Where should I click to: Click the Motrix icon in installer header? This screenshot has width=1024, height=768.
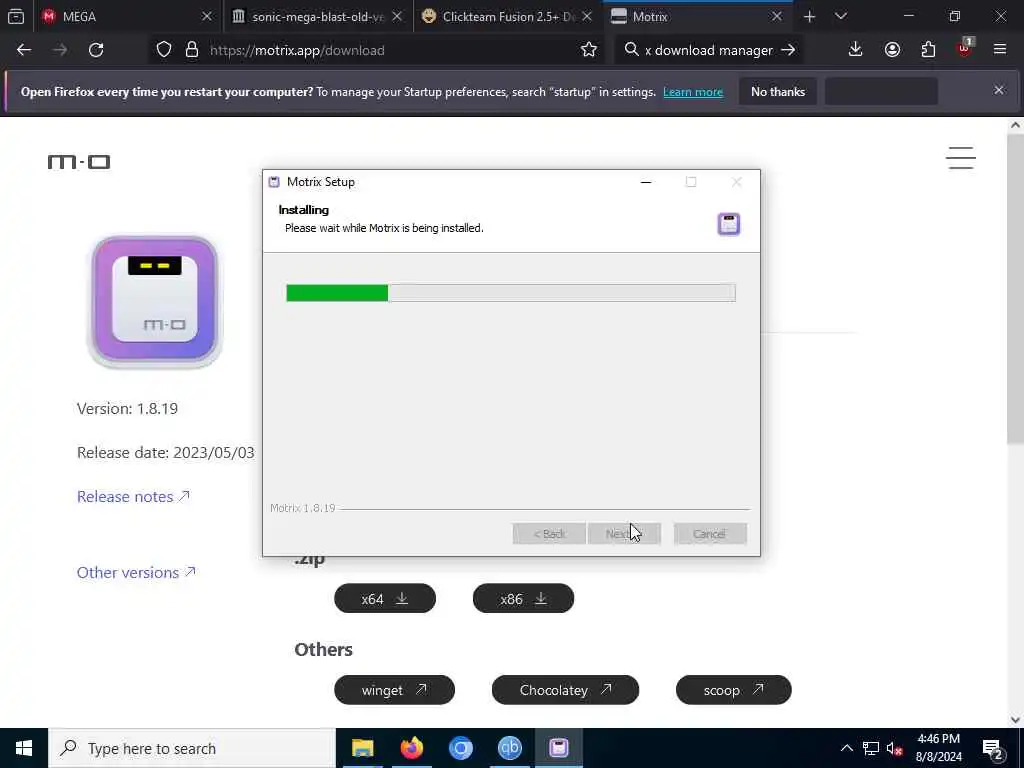729,224
